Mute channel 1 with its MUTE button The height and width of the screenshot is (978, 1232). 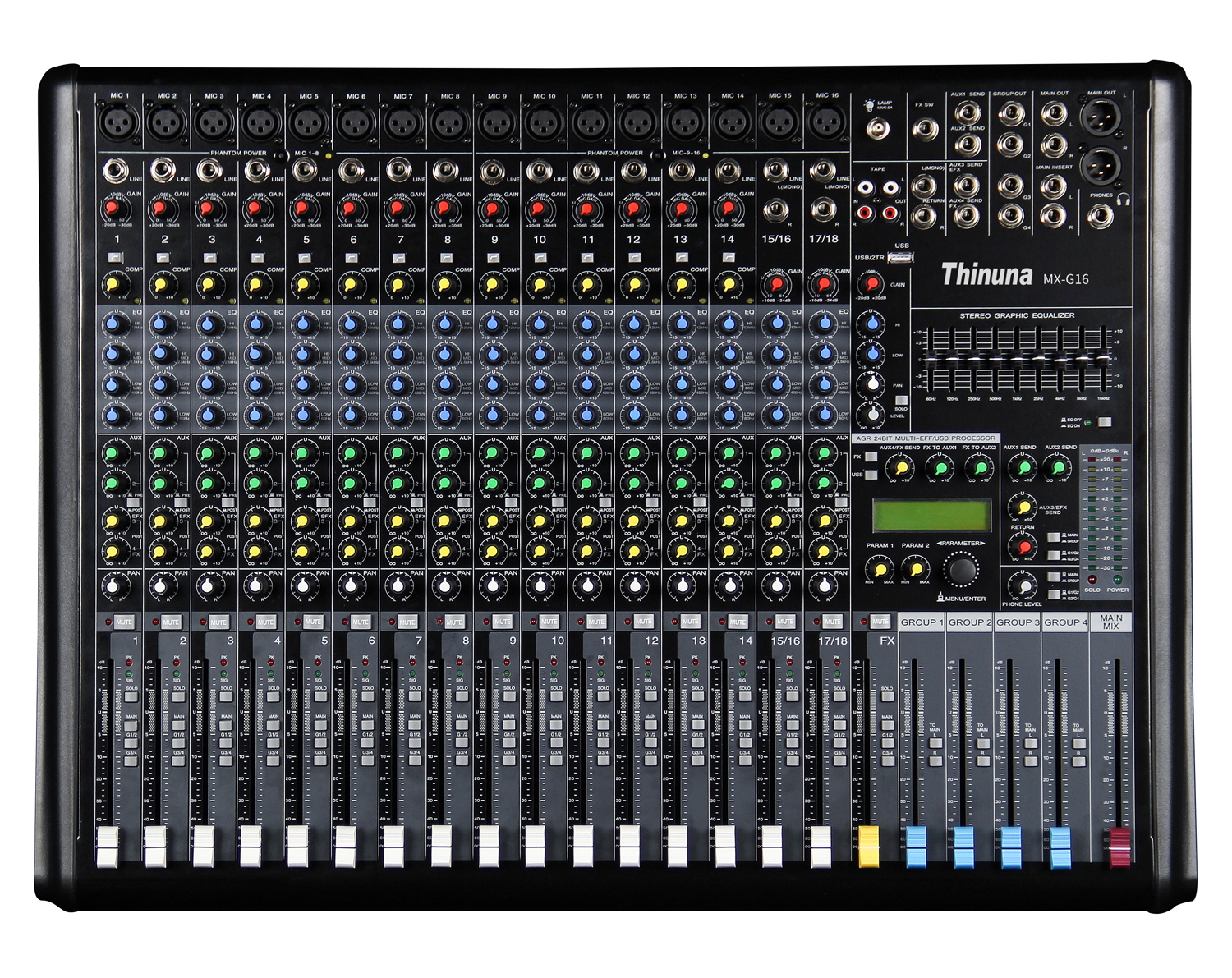click(124, 622)
